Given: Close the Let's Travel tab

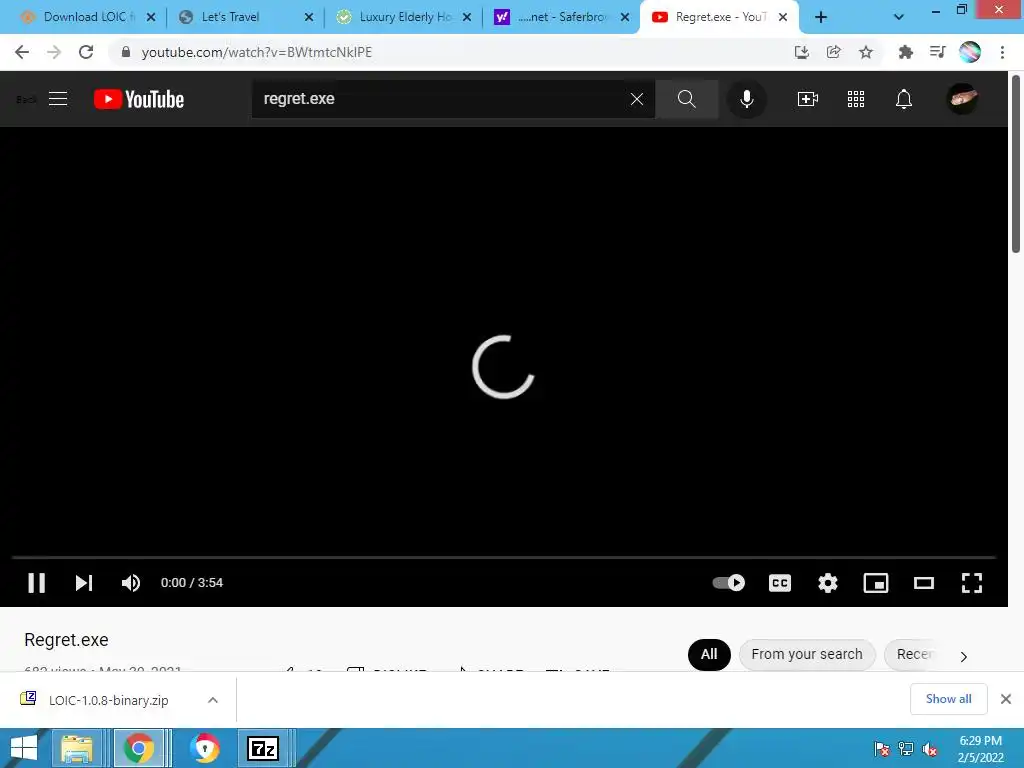Looking at the screenshot, I should [309, 18].
